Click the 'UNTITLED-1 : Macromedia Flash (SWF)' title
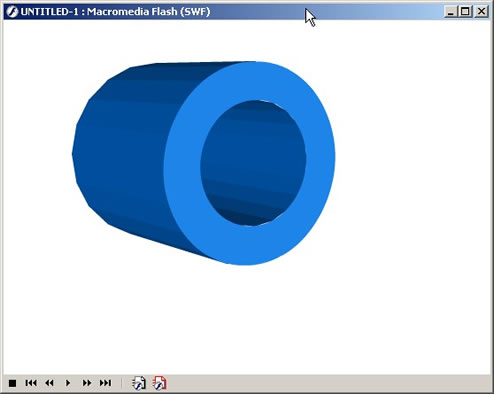494x394 pixels. [x=115, y=12]
